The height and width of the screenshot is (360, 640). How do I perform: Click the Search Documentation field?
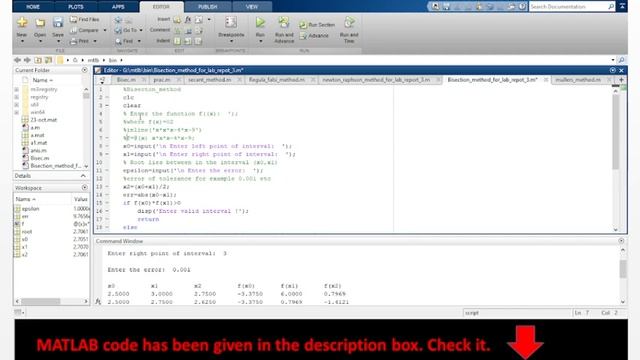pyautogui.click(x=568, y=7)
